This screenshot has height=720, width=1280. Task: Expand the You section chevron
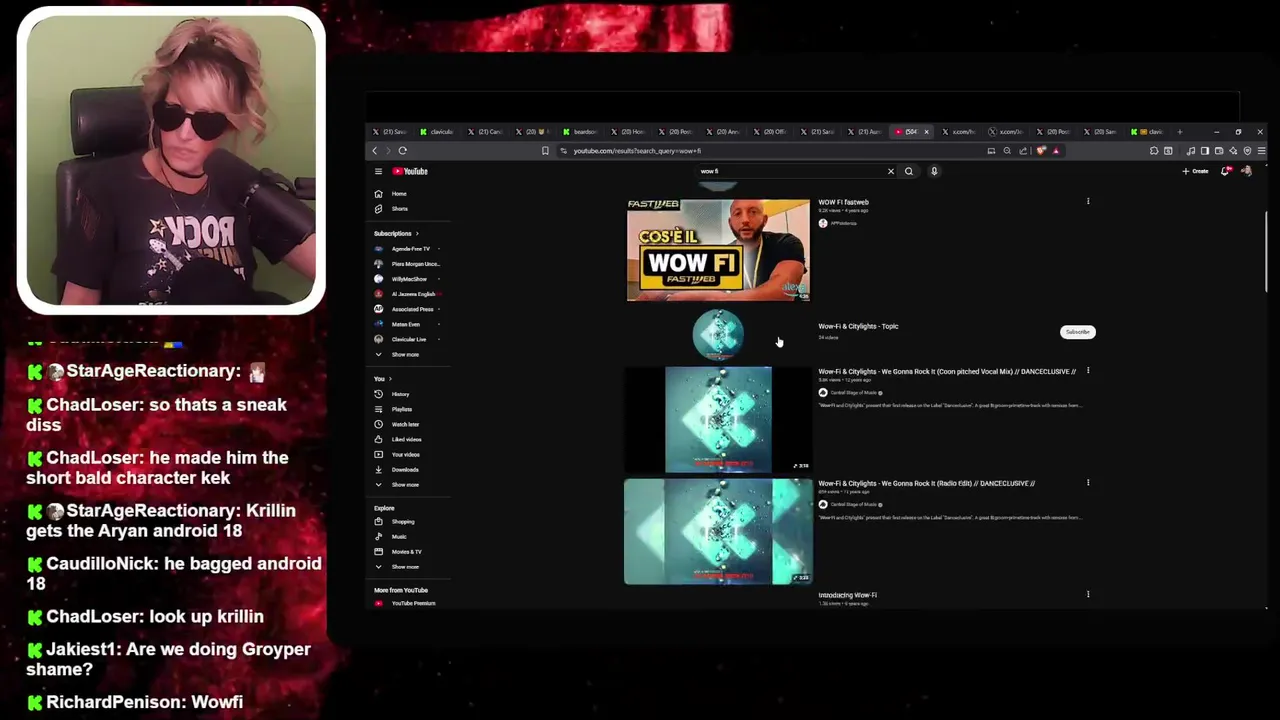click(x=390, y=379)
